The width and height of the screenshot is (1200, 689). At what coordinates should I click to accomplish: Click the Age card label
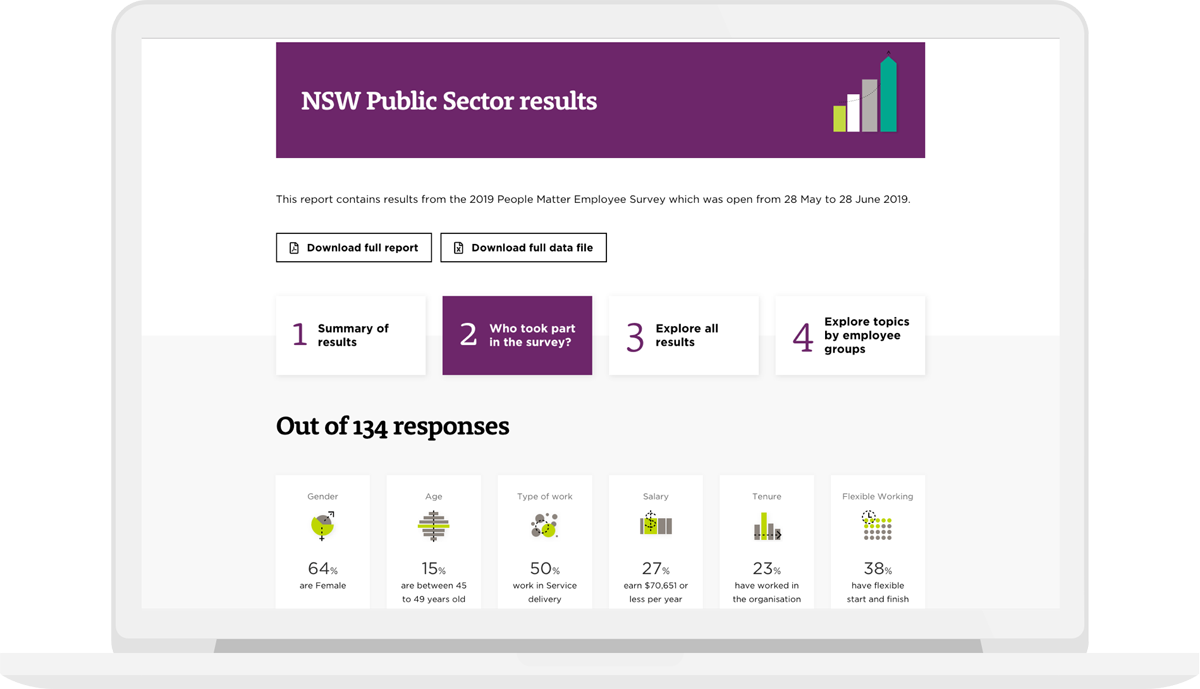(434, 496)
